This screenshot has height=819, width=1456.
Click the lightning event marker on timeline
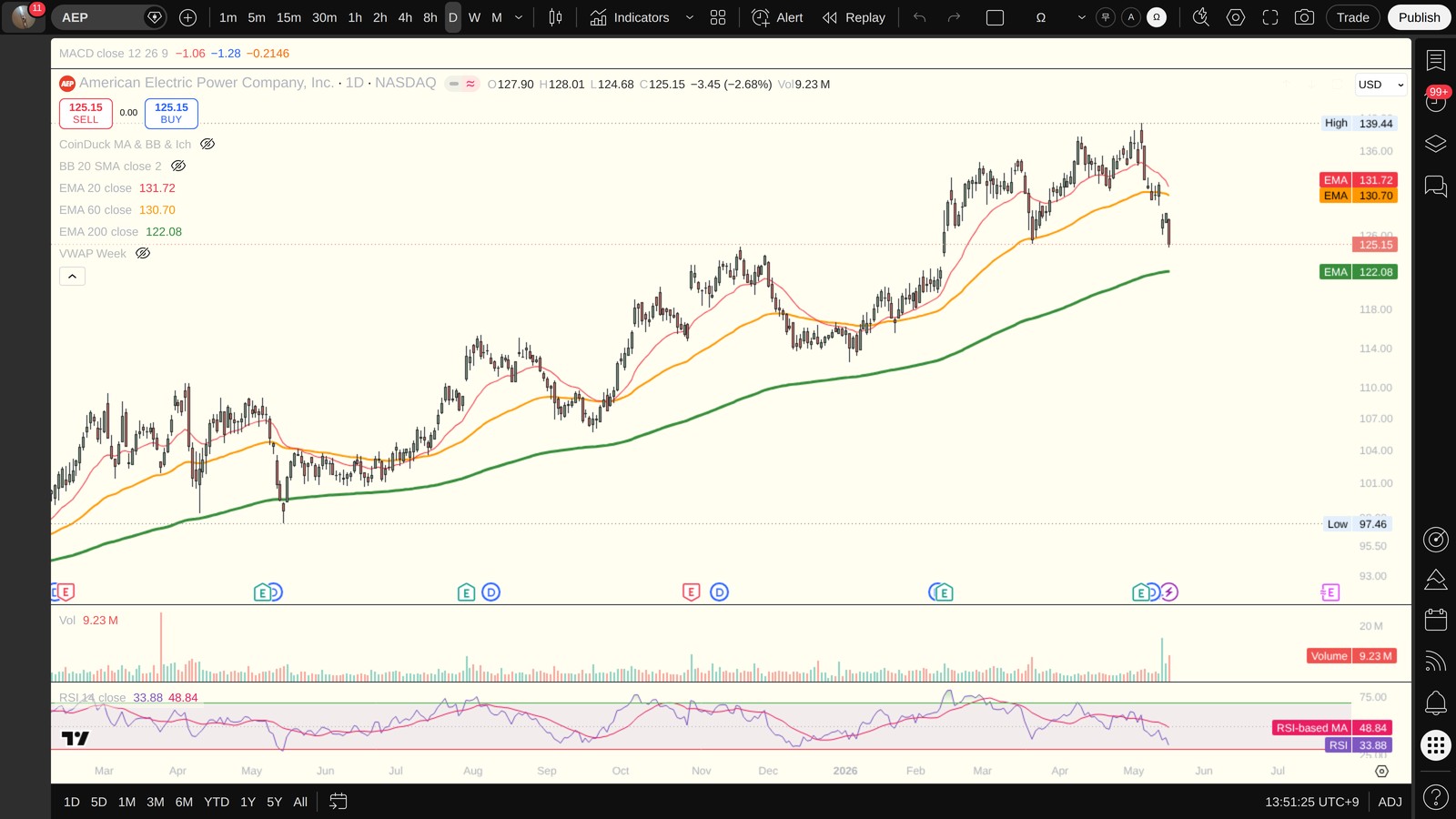point(1169,592)
